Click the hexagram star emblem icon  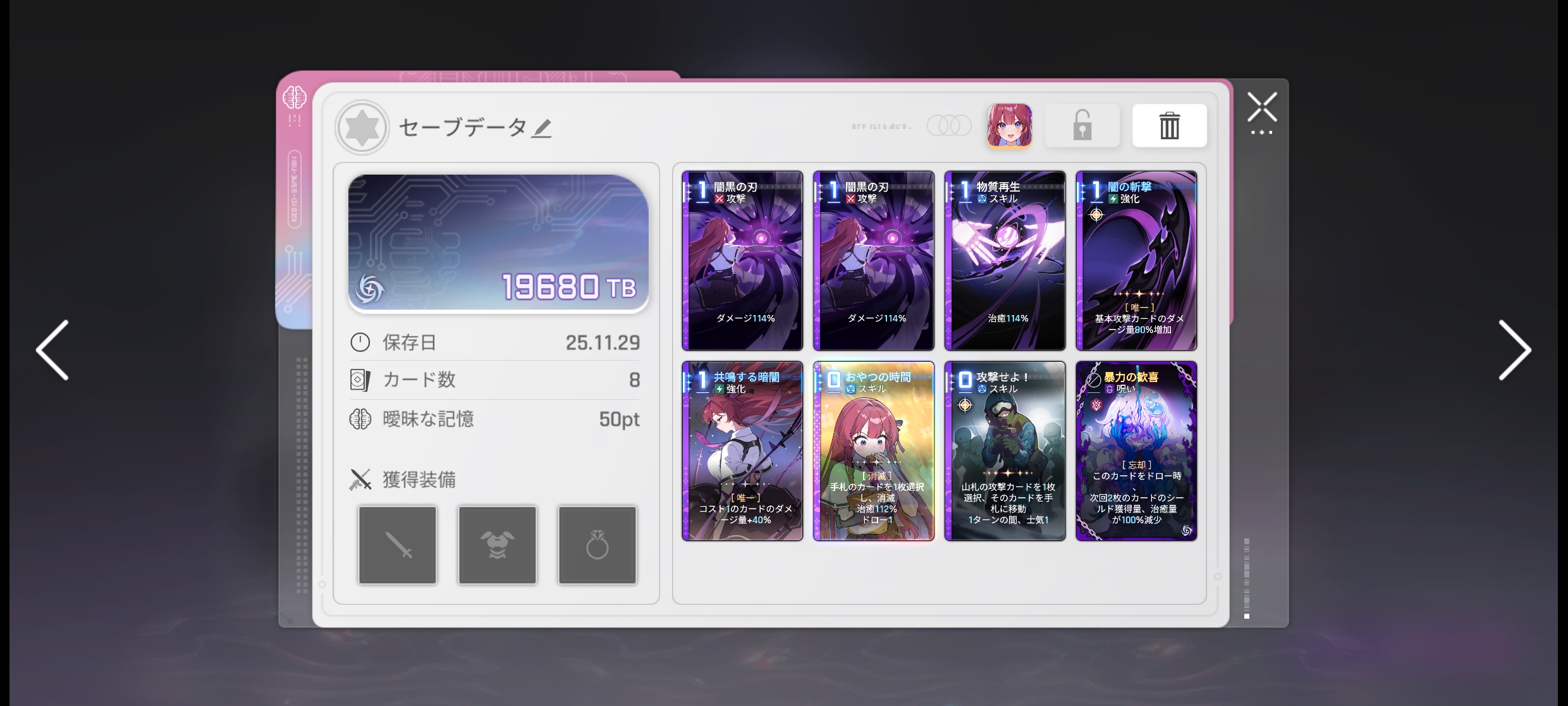point(362,127)
